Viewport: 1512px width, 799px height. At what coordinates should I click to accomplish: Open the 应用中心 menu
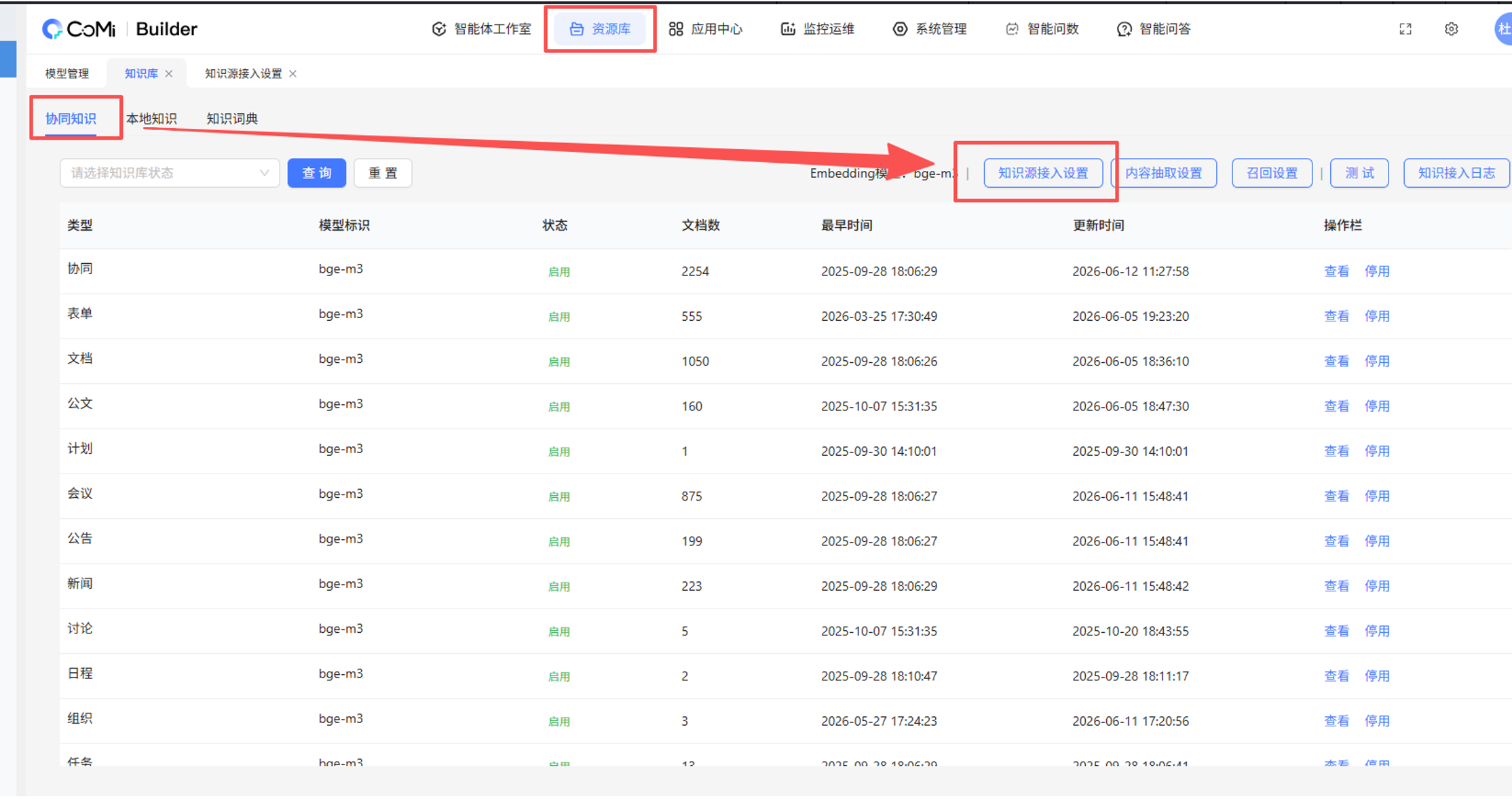[706, 29]
